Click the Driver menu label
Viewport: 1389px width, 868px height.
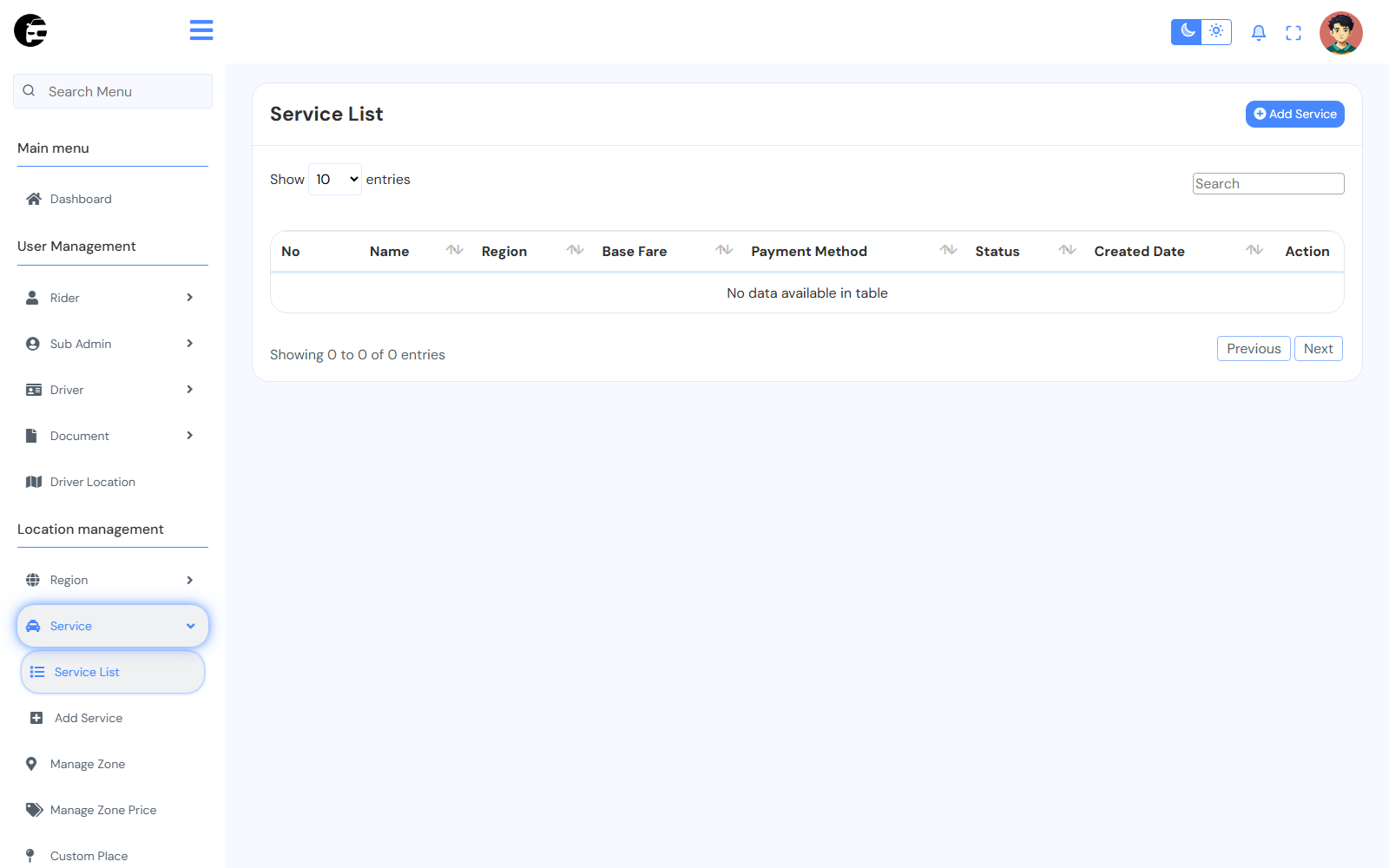click(67, 390)
